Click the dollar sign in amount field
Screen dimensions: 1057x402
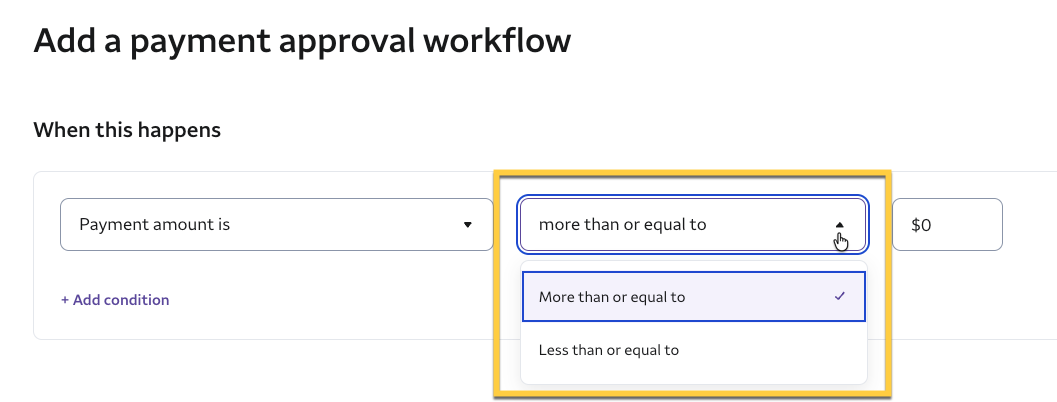tap(916, 225)
